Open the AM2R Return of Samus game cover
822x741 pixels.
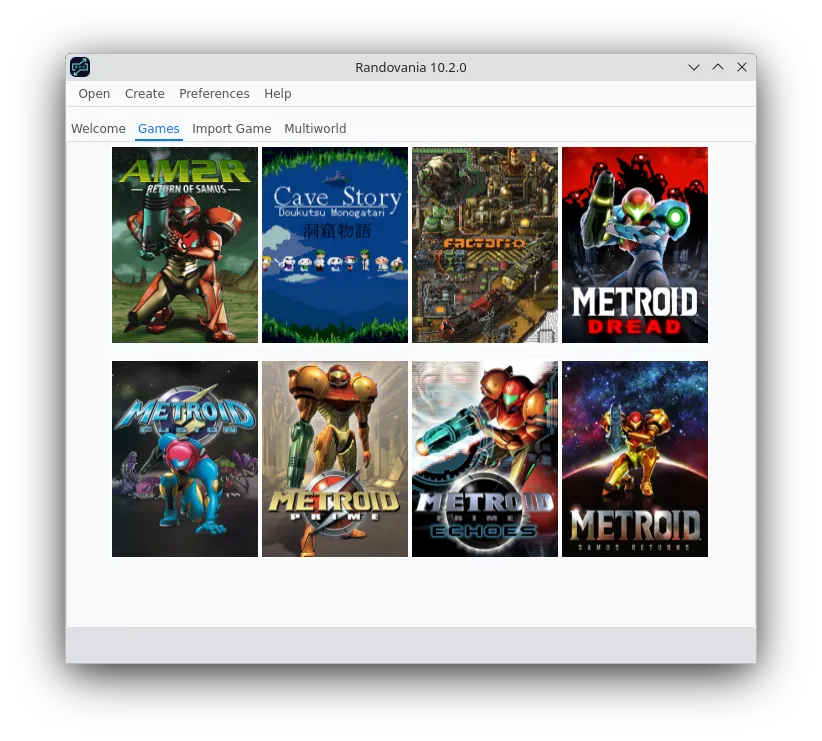[185, 245]
